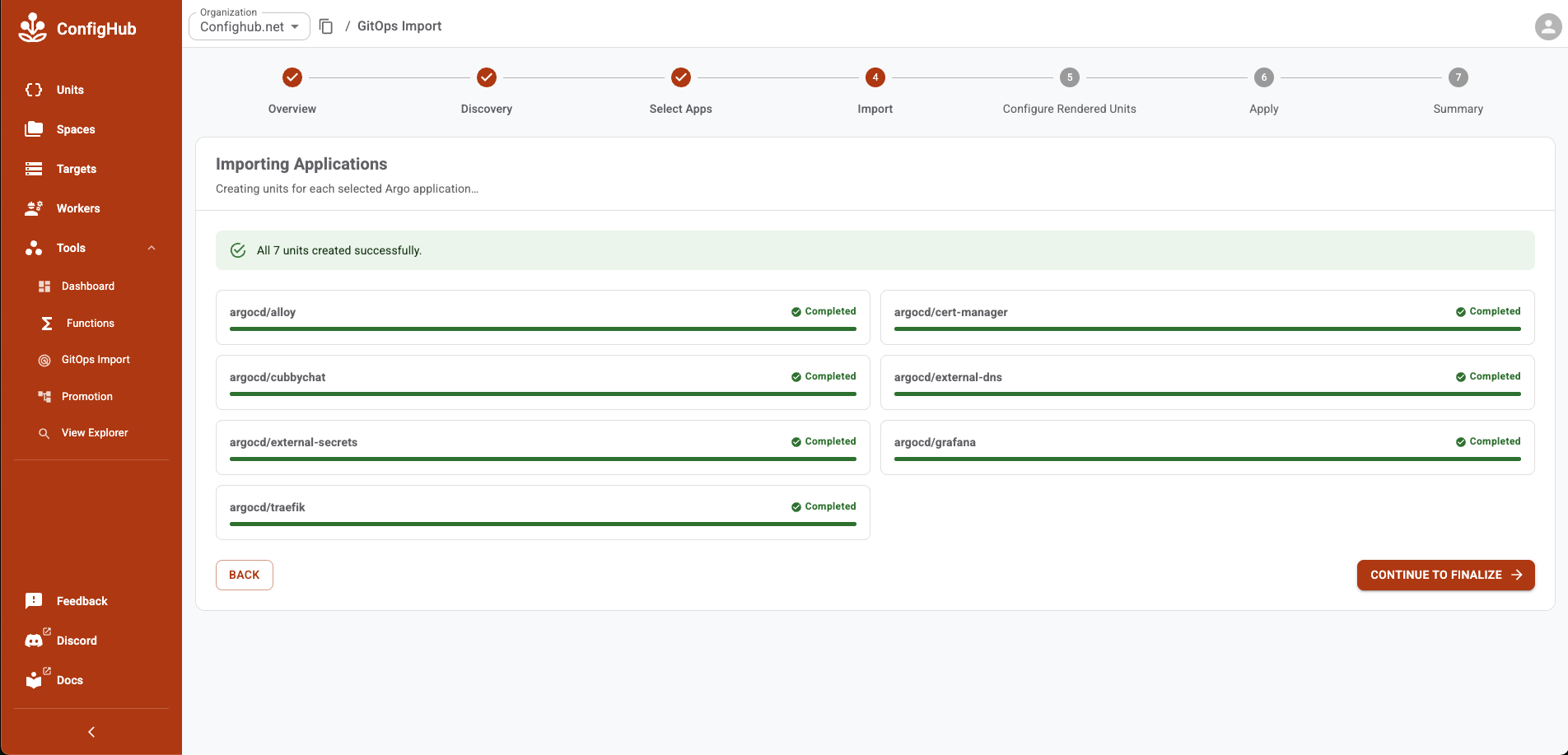
Task: Go to Targets in sidebar
Action: coord(77,169)
